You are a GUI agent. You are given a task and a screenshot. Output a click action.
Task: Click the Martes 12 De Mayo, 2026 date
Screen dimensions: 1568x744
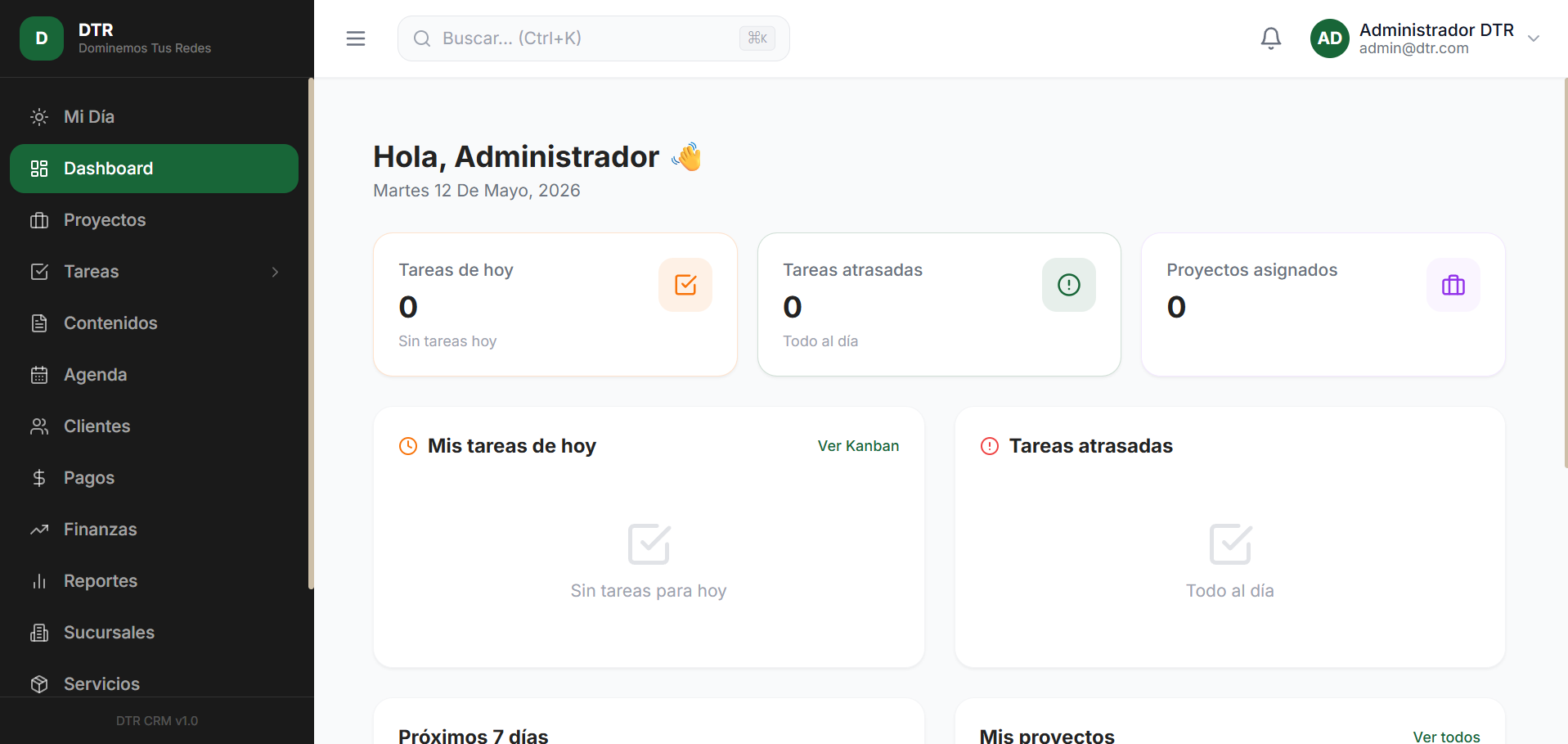[x=477, y=191]
